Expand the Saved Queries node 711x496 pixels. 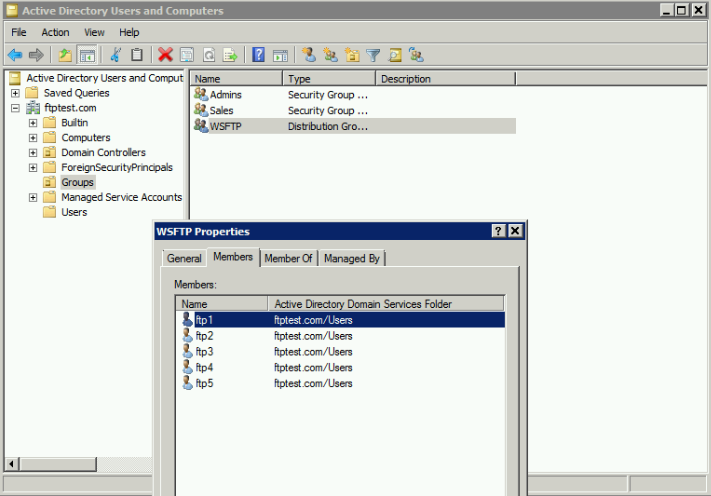[x=15, y=93]
